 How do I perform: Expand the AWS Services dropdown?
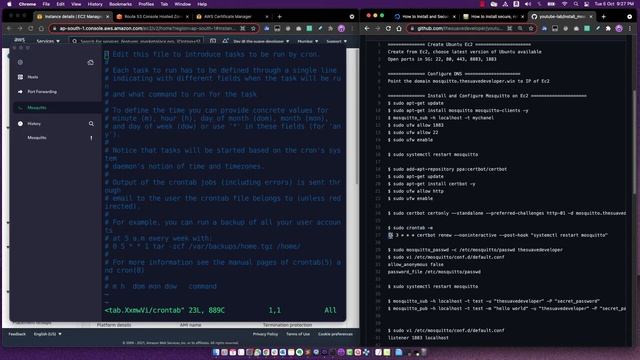point(48,41)
